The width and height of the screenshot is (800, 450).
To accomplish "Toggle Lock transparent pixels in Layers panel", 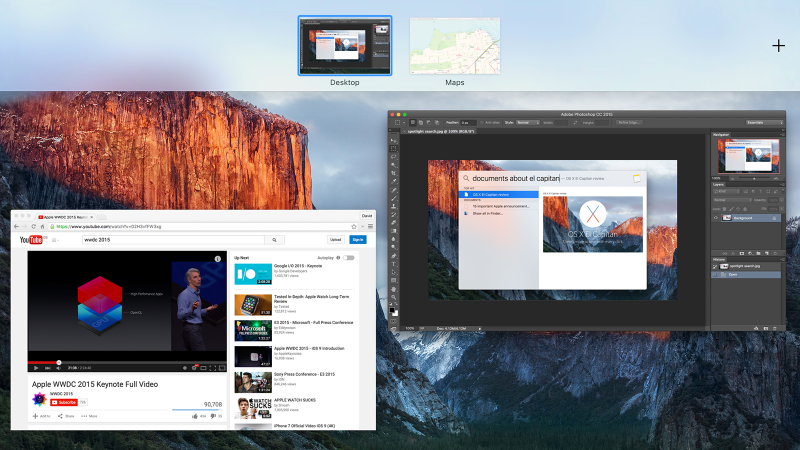I will point(724,209).
